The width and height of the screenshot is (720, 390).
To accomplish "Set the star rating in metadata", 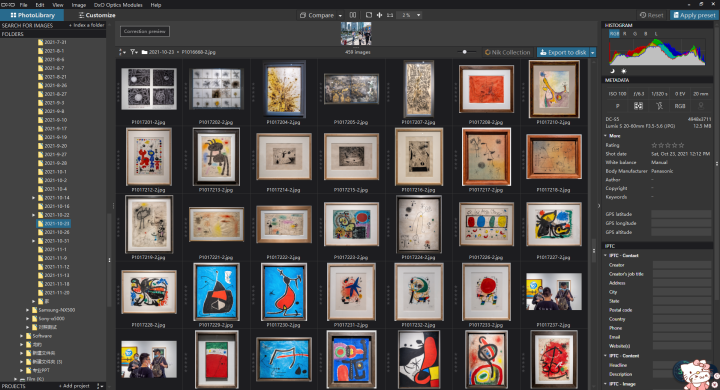I will (668, 145).
